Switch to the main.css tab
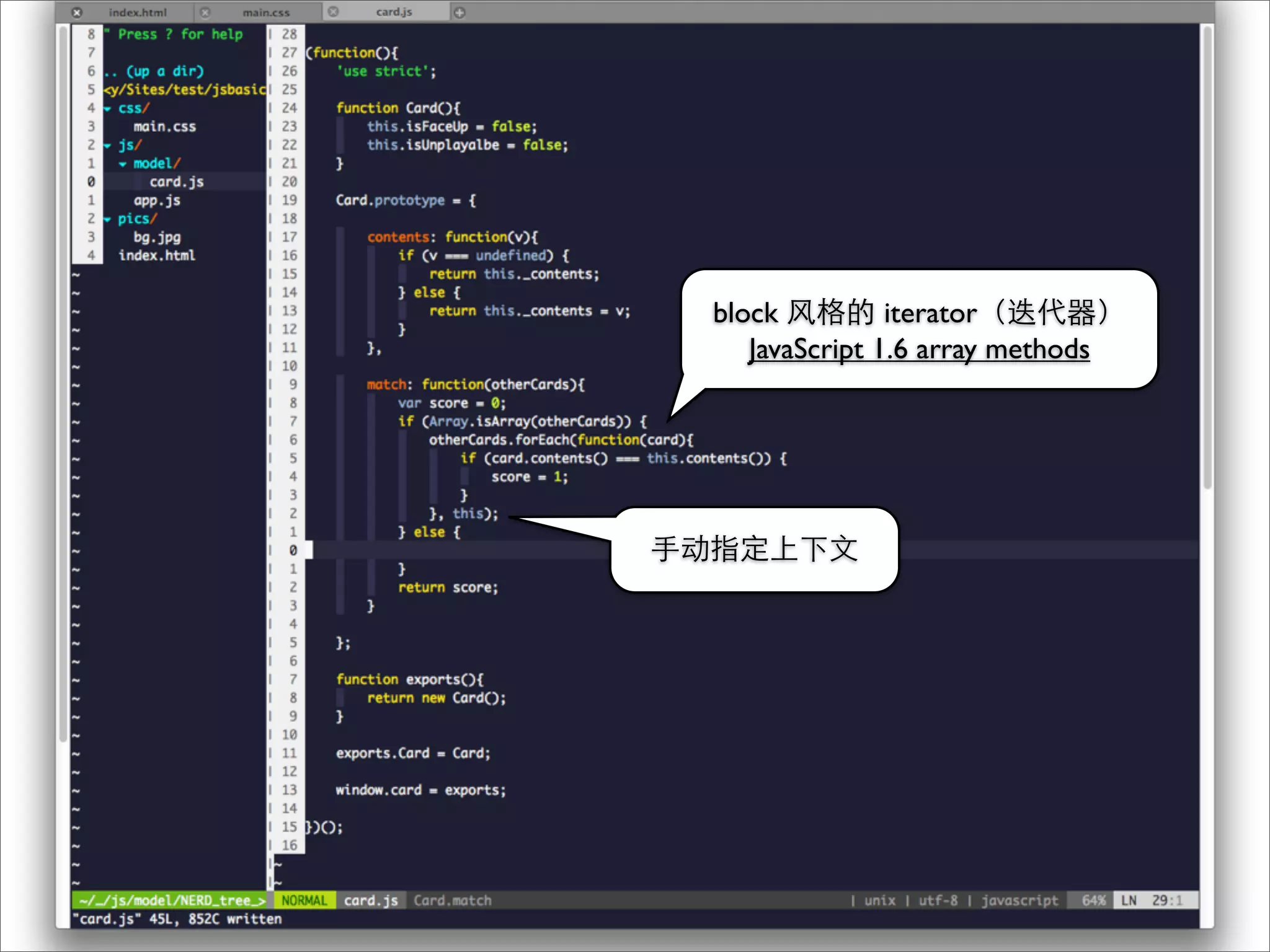 (266, 12)
